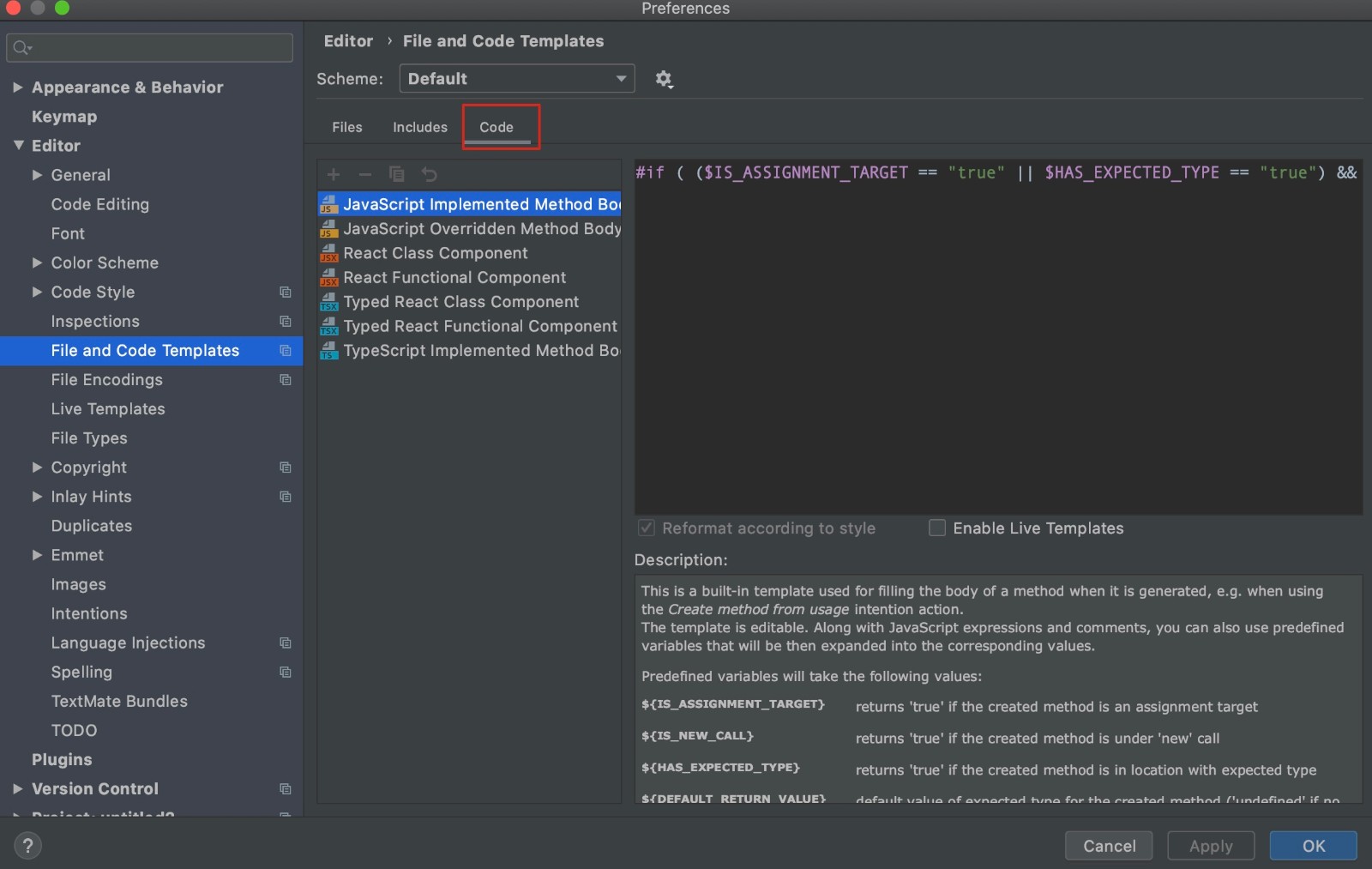
Task: Click the Reset to Default undo icon
Action: 429,174
